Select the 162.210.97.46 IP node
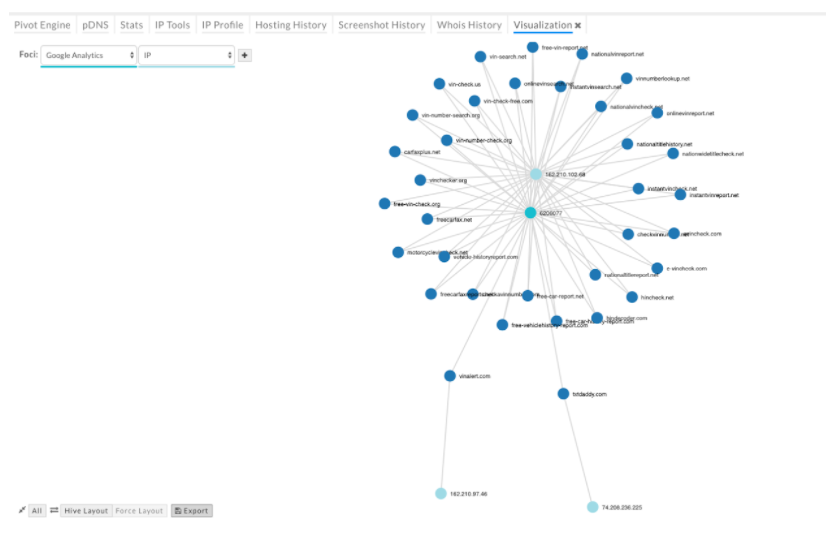Screen dimensions: 826x554 (x=441, y=493)
